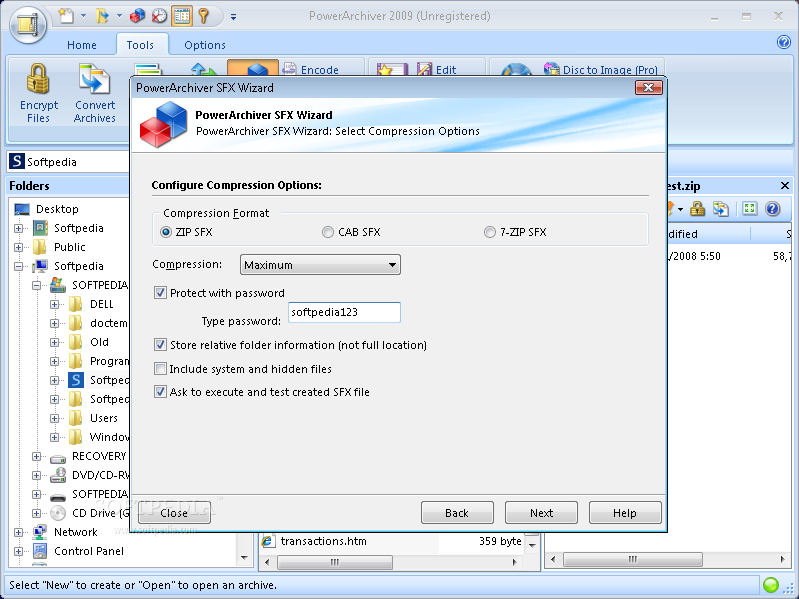
Task: Click the gold key icon in quick access toolbar
Action: 204,16
